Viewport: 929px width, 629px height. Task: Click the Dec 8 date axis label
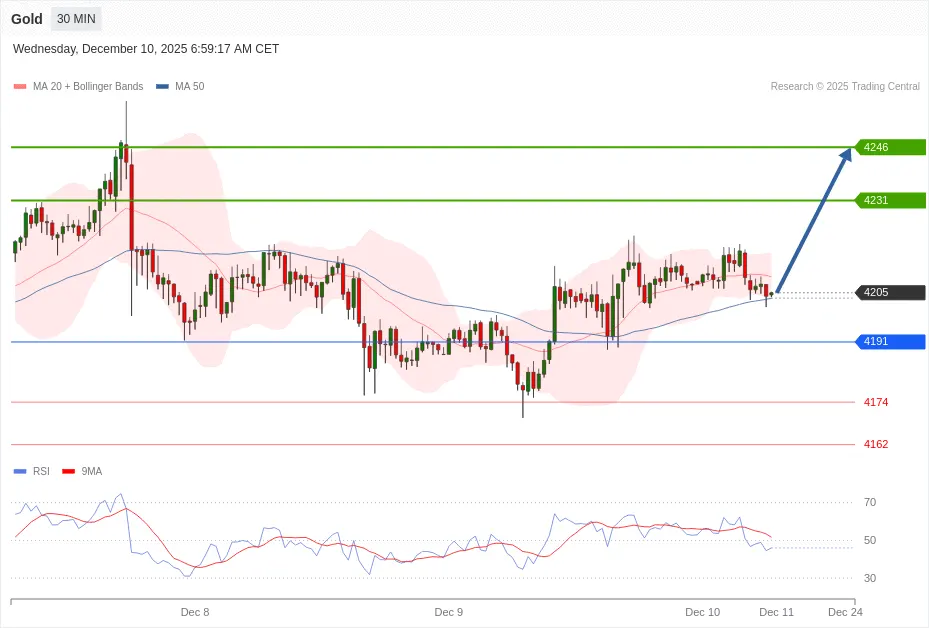point(195,612)
